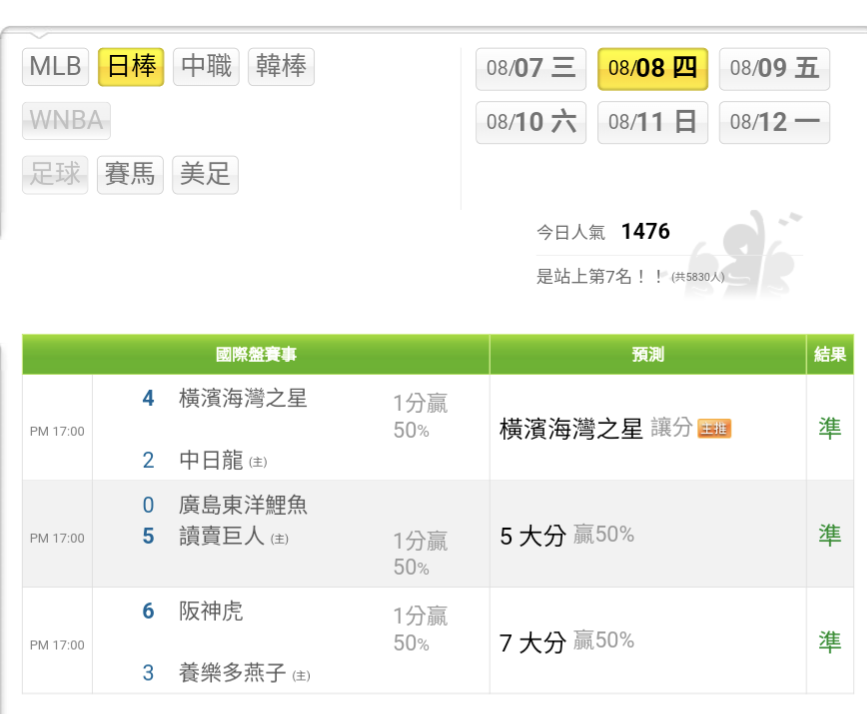Screen dimensions: 867x714
Task: Choose date 08/12 一
Action: (x=774, y=122)
